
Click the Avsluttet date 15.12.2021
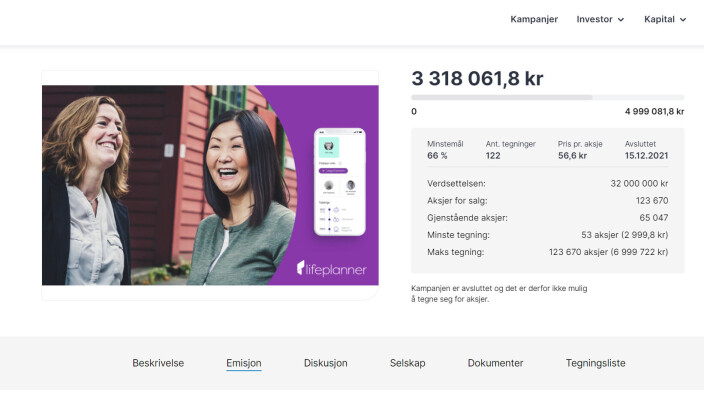[646, 156]
